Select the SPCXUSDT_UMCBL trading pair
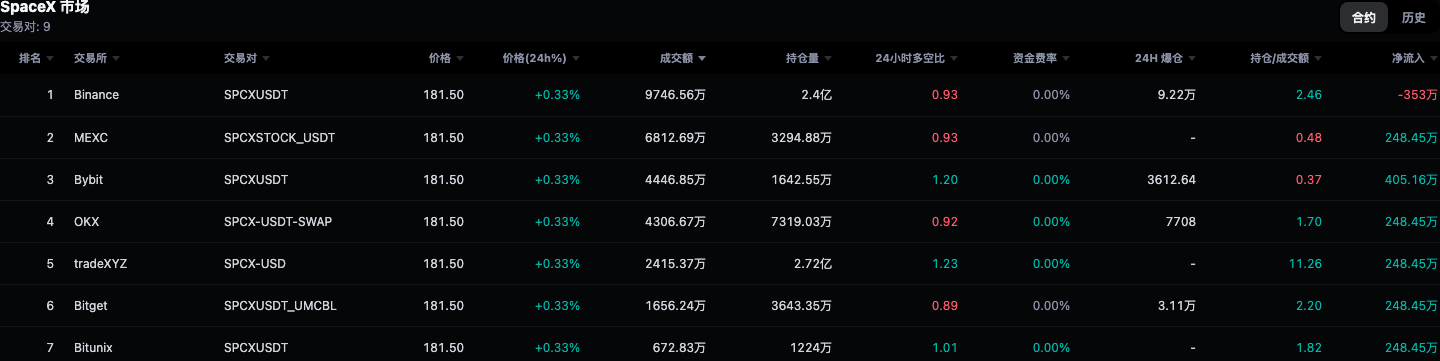This screenshot has width=1440, height=361. click(280, 305)
